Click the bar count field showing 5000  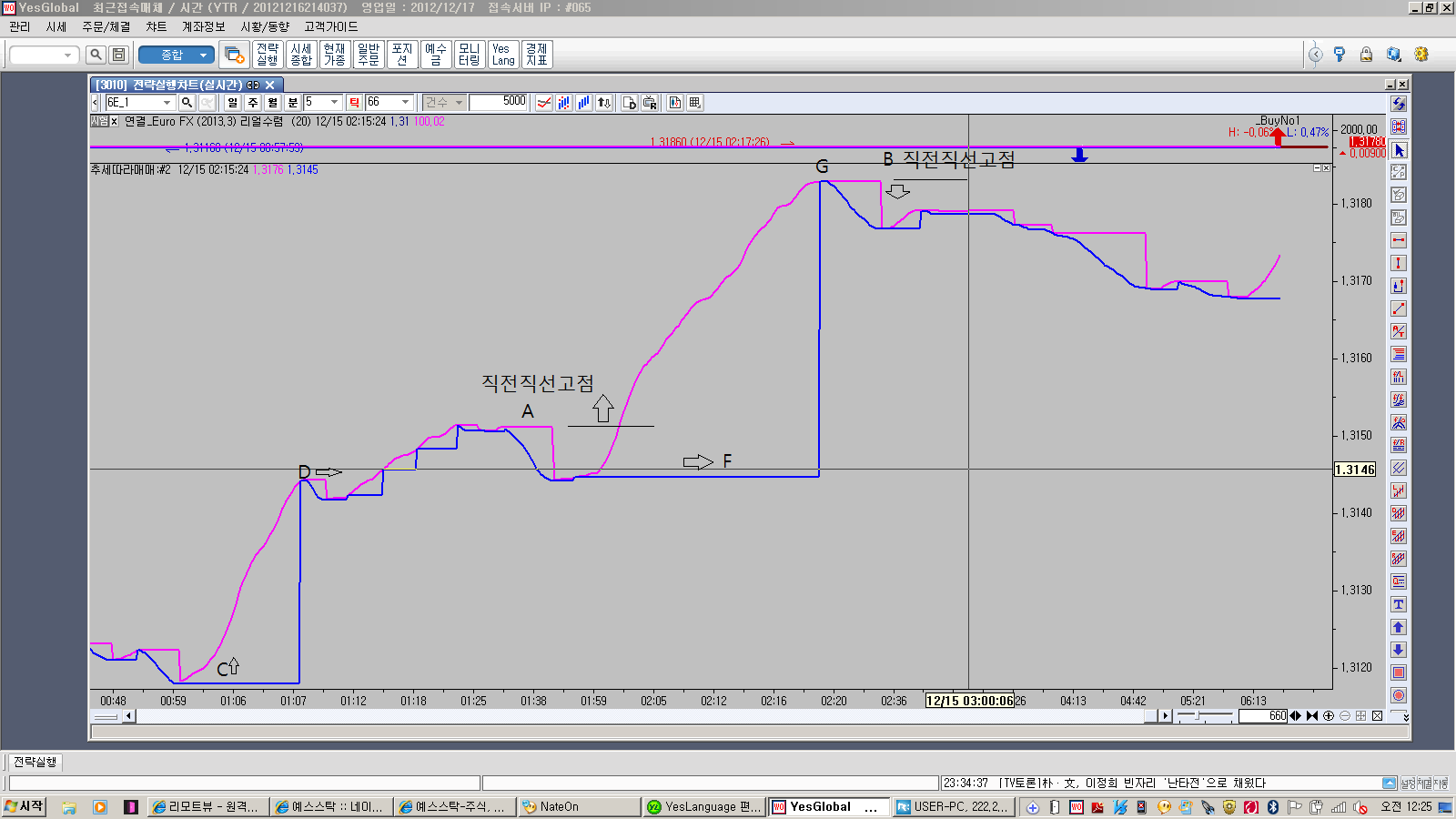coord(499,103)
